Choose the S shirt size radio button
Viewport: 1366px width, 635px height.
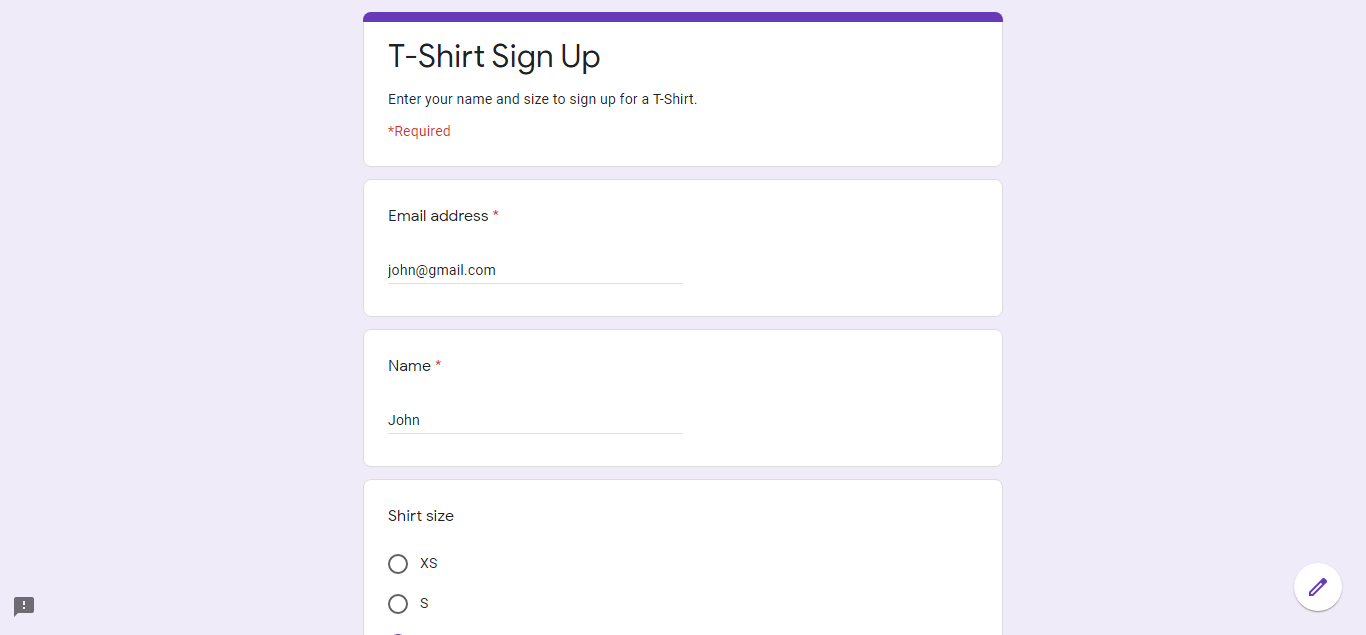tap(398, 604)
